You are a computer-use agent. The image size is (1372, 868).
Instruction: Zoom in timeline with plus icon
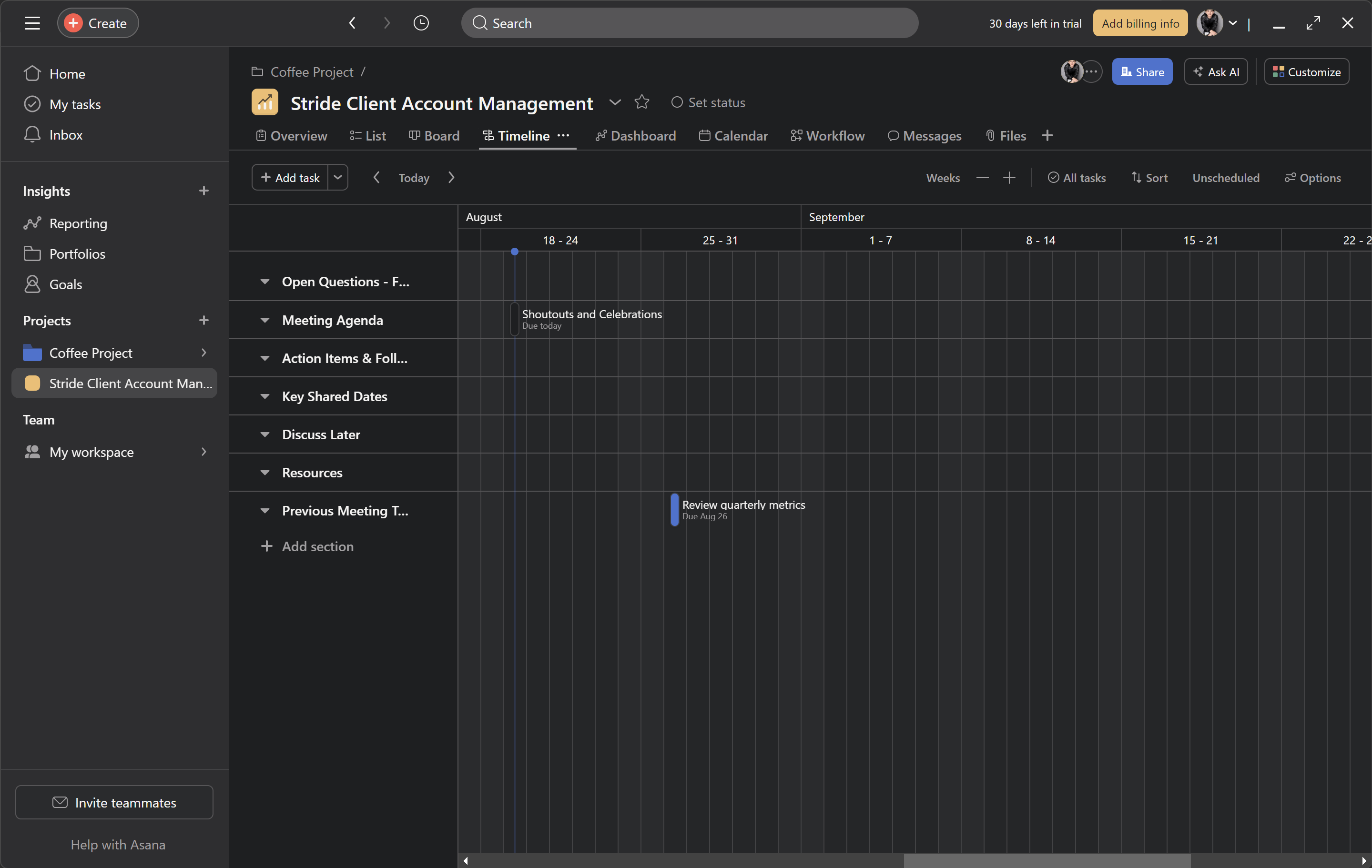point(1009,178)
